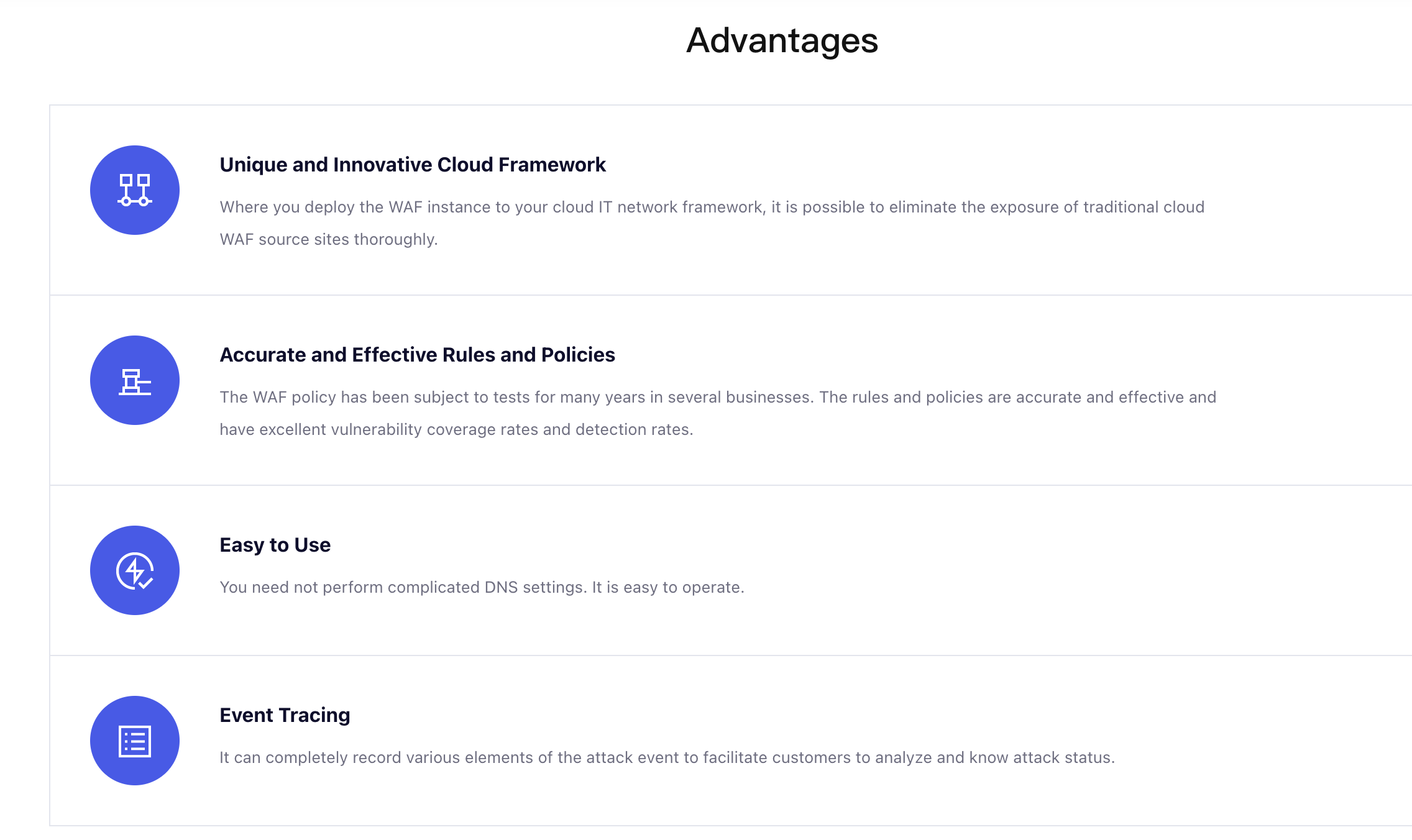Click the sentence "It is easy to operate."
Image resolution: width=1412 pixels, height=840 pixels.
[668, 587]
